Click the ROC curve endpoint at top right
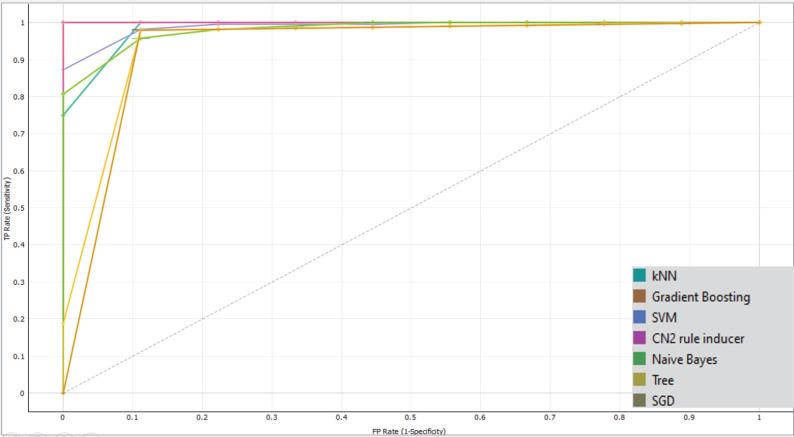This screenshot has width=794, height=437. (759, 22)
